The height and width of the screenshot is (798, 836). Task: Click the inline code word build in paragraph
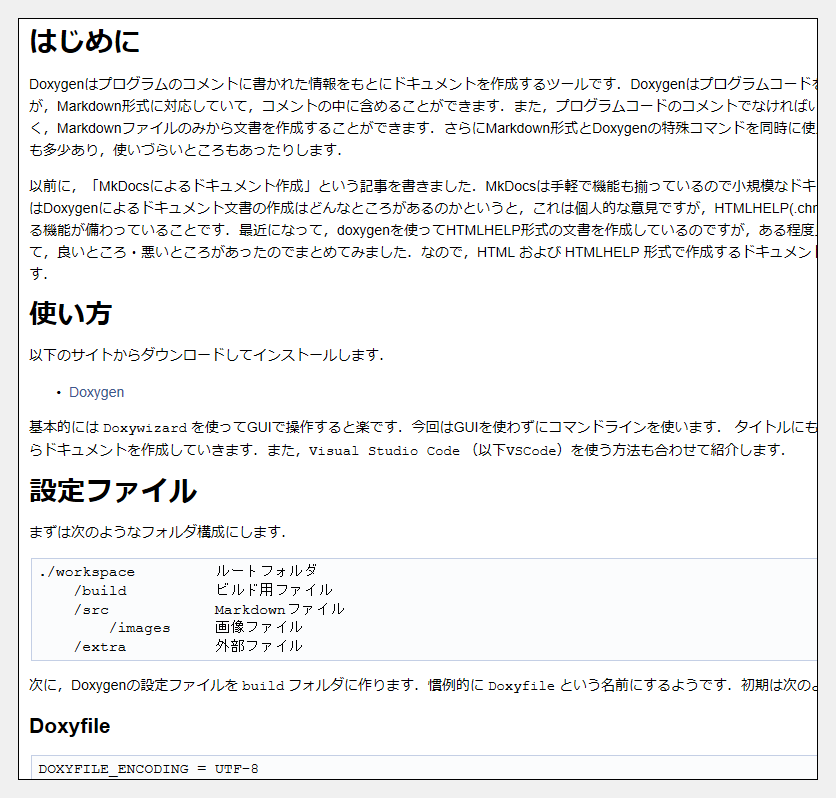pos(263,686)
